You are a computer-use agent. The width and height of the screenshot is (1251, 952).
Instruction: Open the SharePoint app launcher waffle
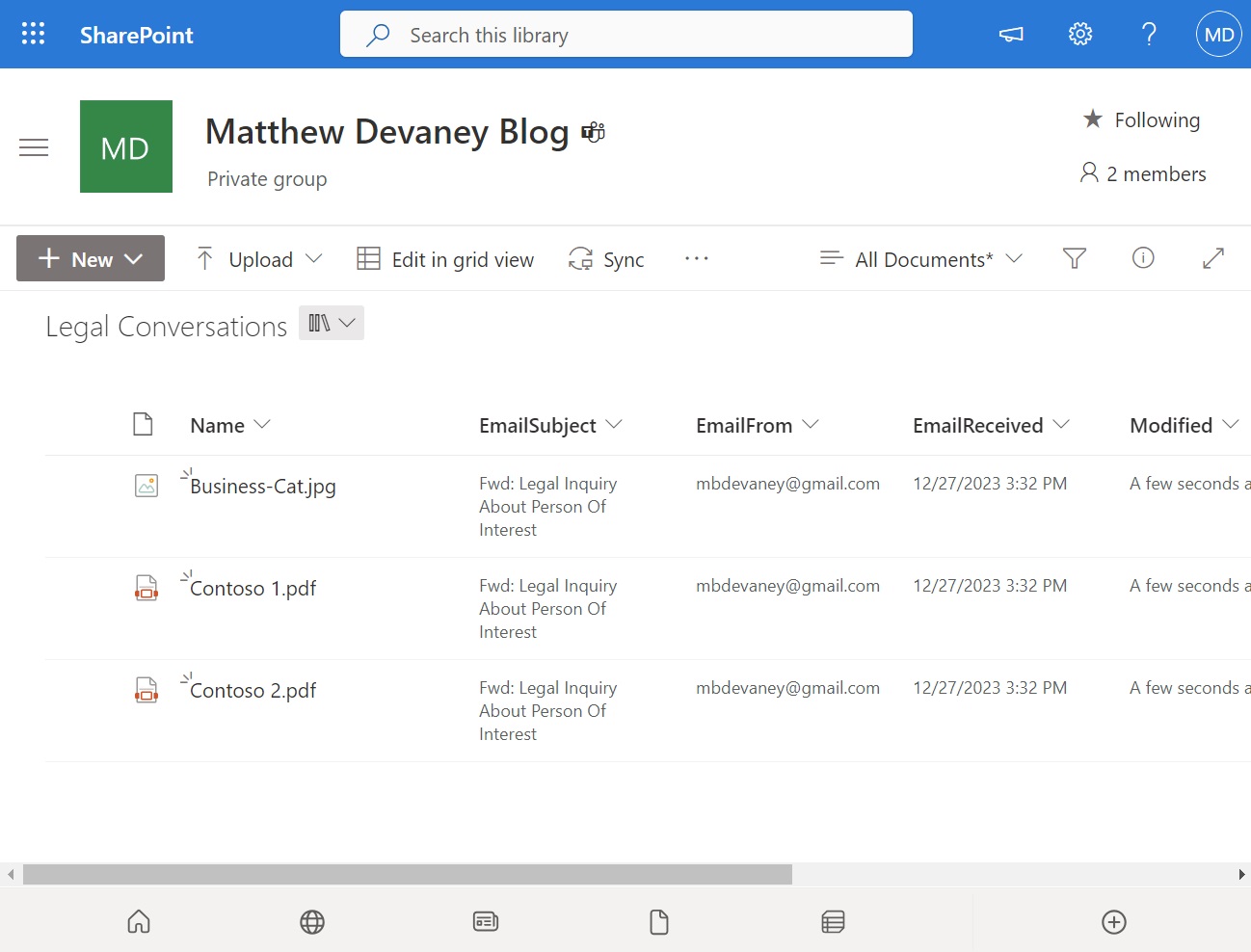click(33, 34)
